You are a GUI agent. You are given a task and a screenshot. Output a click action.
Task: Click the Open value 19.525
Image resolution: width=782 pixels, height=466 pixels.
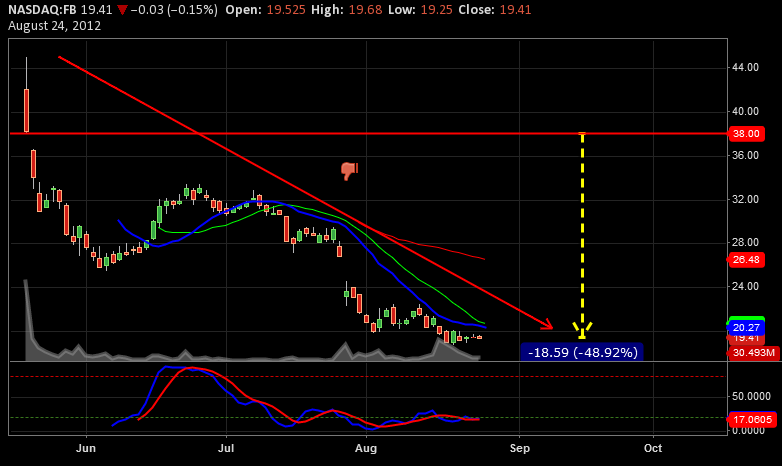(286, 9)
